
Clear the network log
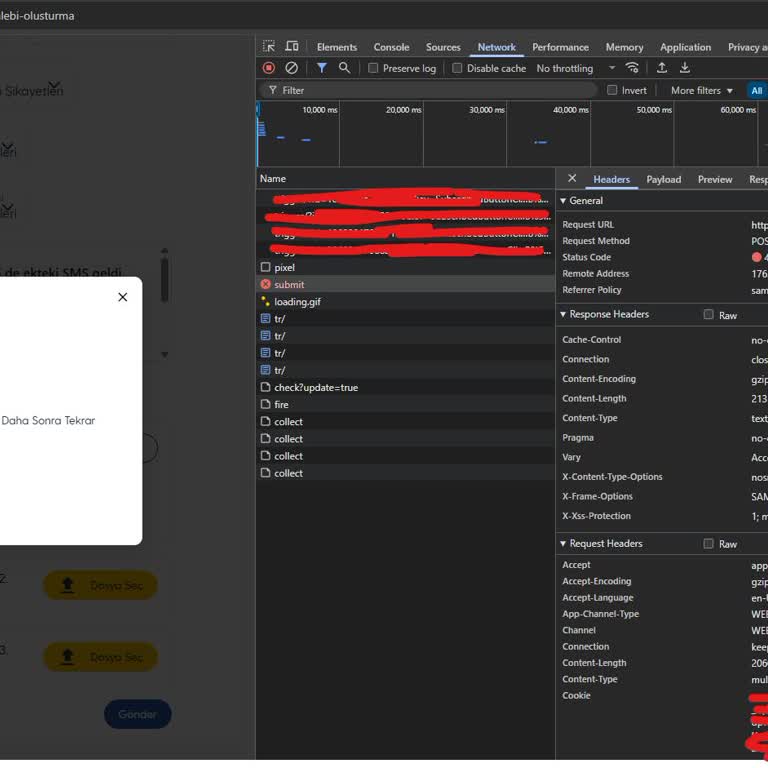[292, 68]
